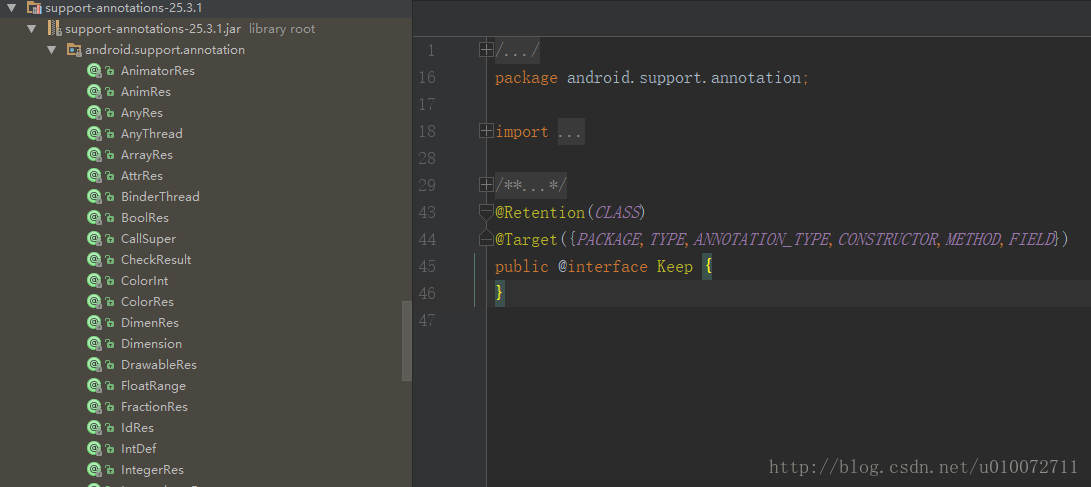This screenshot has width=1091, height=487.
Task: Click the package declaration android.support.annotation
Action: pyautogui.click(x=684, y=78)
